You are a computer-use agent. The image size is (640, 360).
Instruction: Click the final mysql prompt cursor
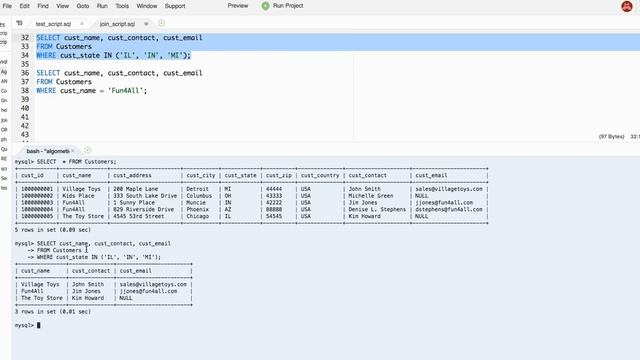tap(39, 325)
